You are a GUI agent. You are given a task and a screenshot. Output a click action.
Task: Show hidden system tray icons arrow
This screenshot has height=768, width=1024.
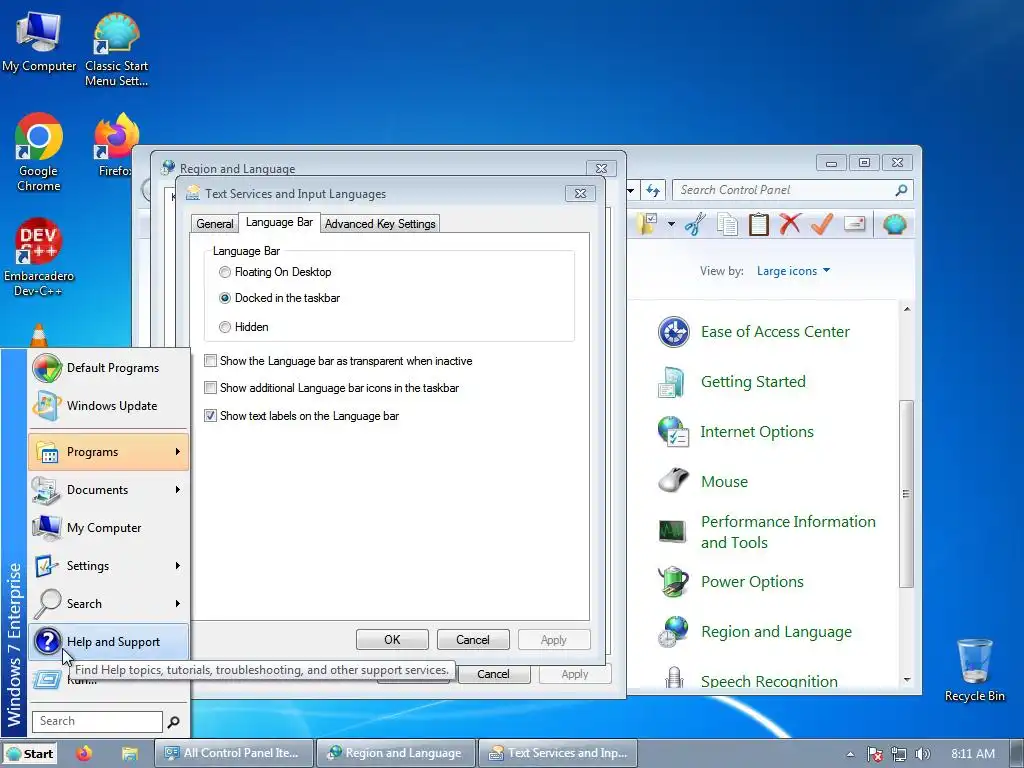click(850, 754)
